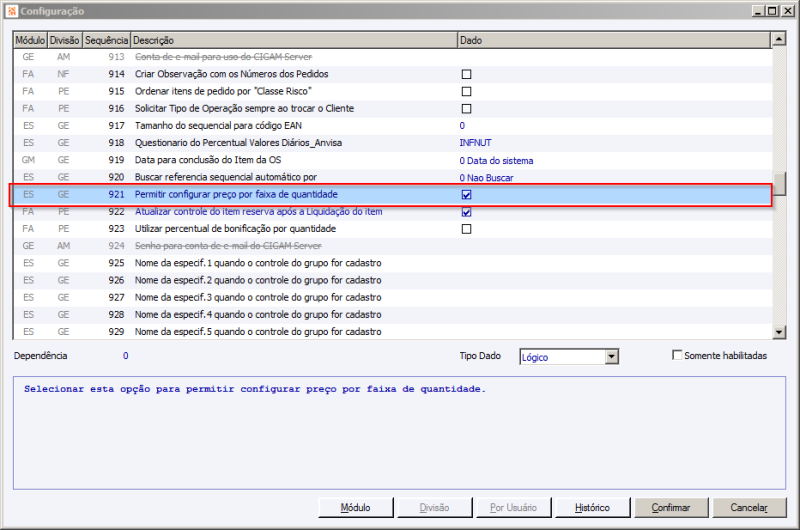Select row 'Questionario do Percentual Valores Diários_Anvisa'

pos(392,143)
